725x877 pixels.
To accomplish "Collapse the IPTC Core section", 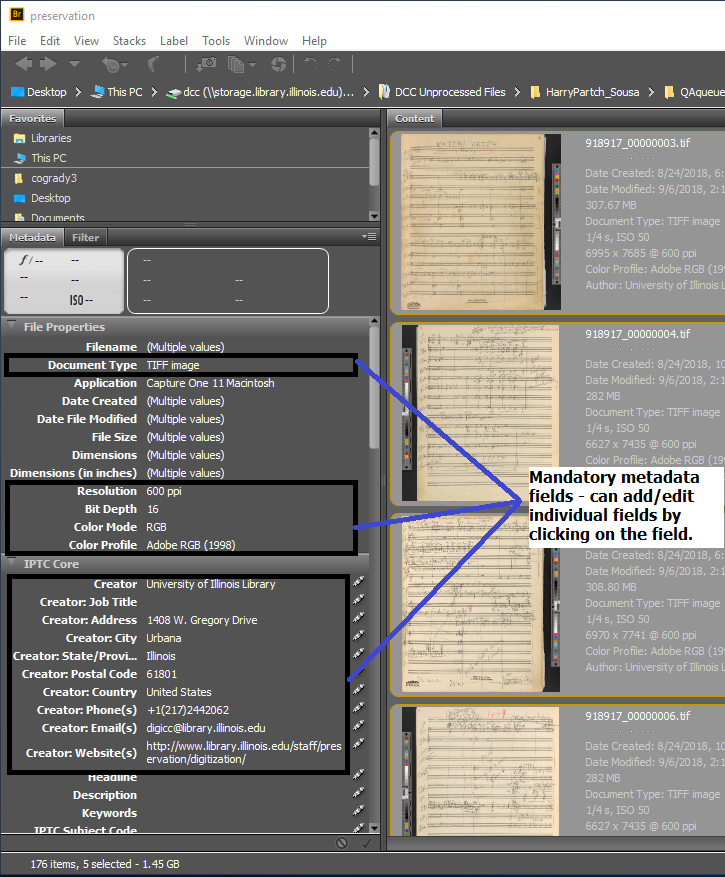I will pos(12,564).
